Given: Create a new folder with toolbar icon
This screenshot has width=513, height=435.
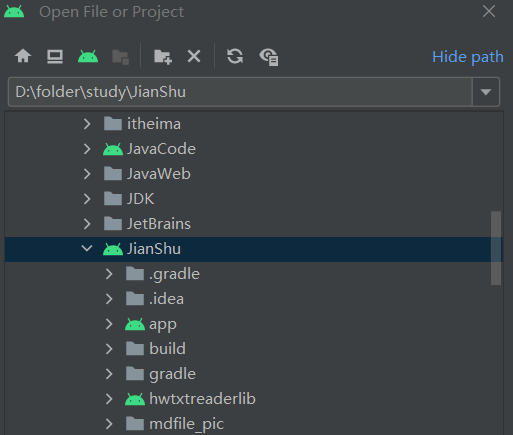Looking at the screenshot, I should click(x=163, y=56).
